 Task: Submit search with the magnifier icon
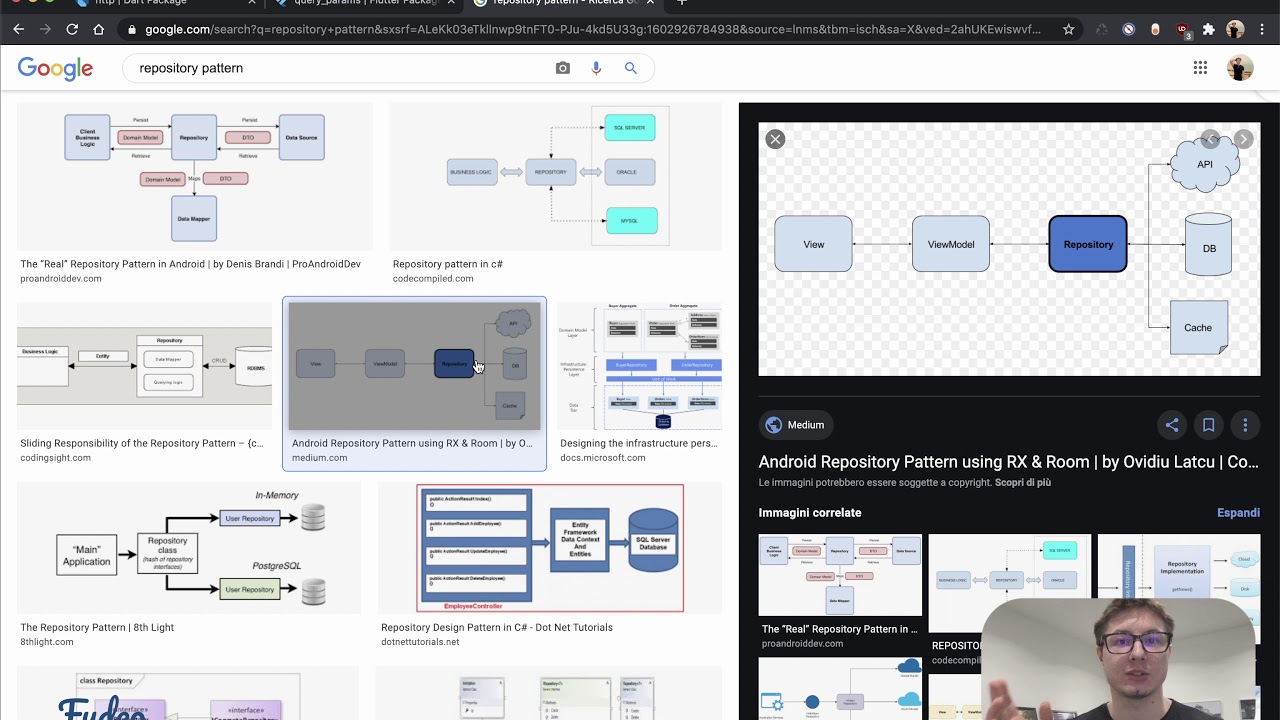(631, 68)
